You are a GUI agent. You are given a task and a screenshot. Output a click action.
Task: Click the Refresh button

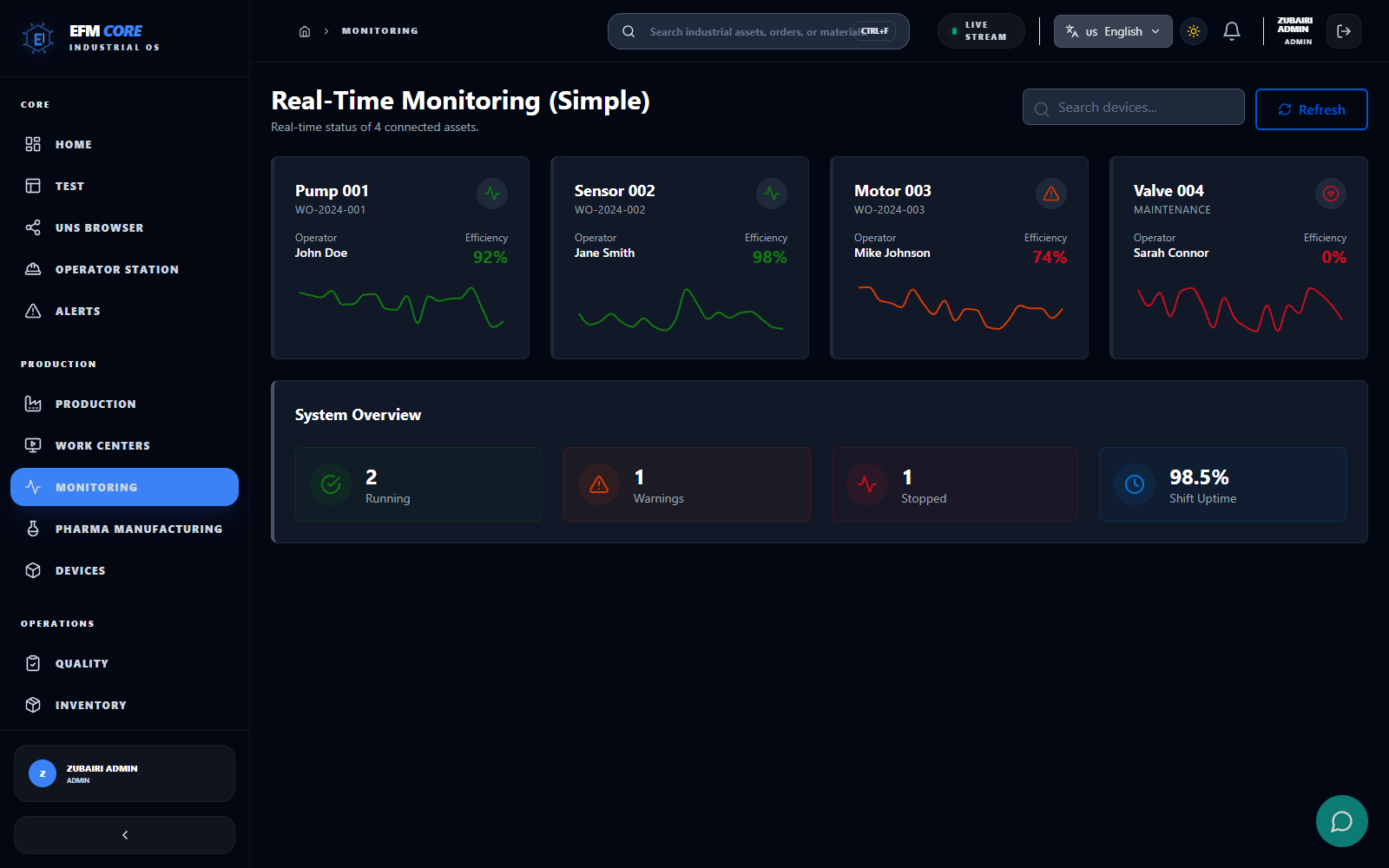[1311, 108]
